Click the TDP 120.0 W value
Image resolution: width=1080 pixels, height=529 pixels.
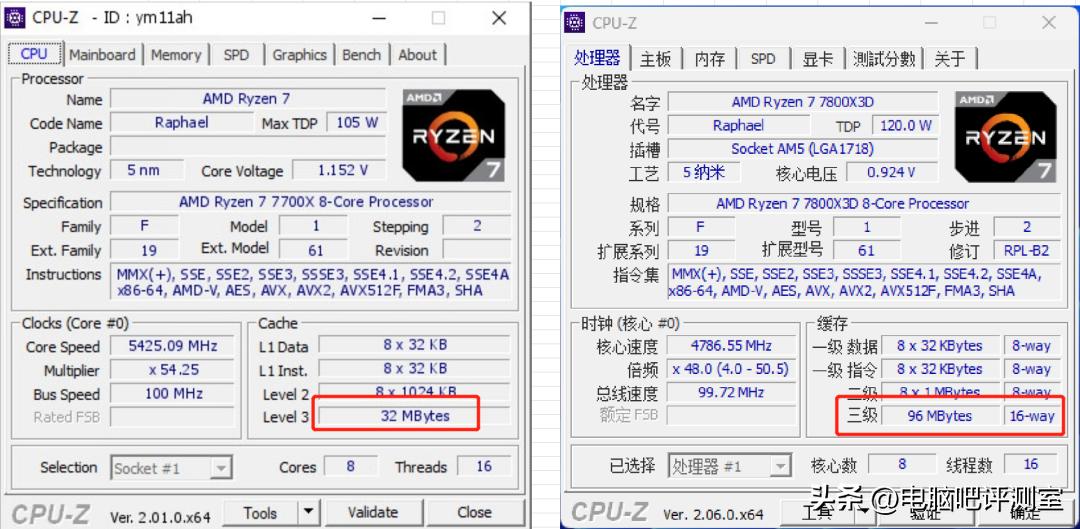click(905, 125)
